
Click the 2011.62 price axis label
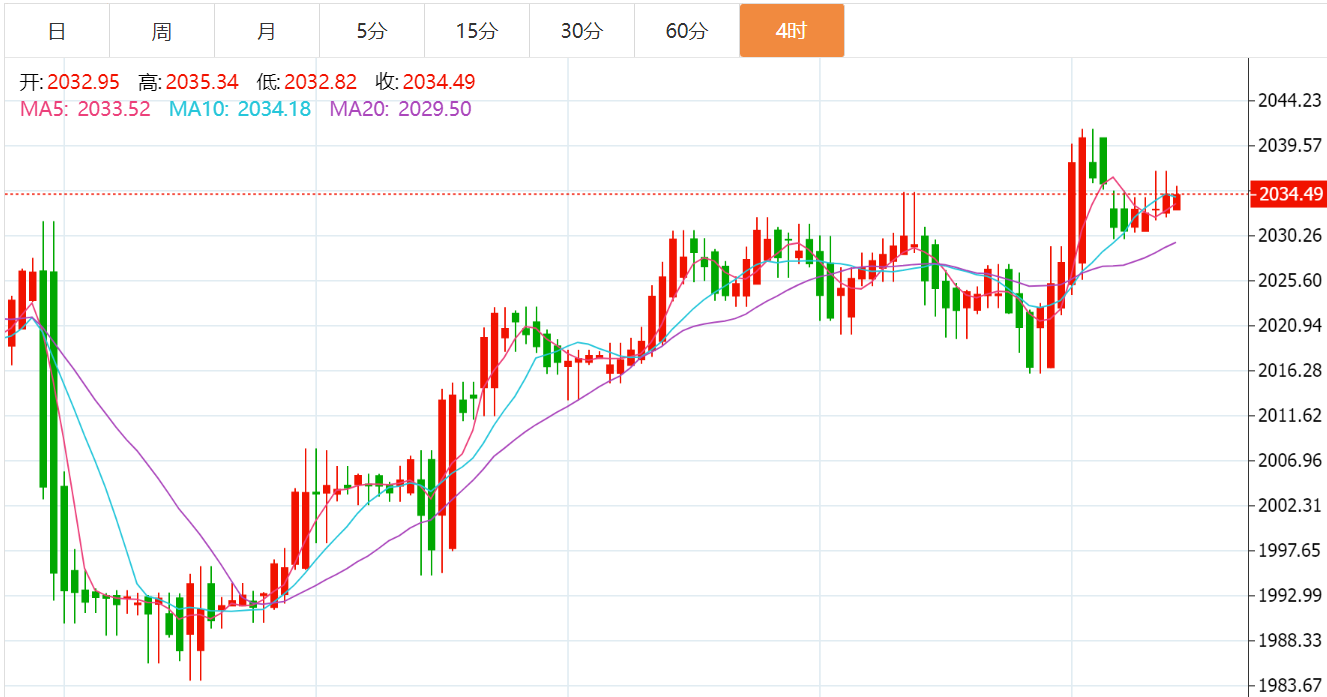1290,416
